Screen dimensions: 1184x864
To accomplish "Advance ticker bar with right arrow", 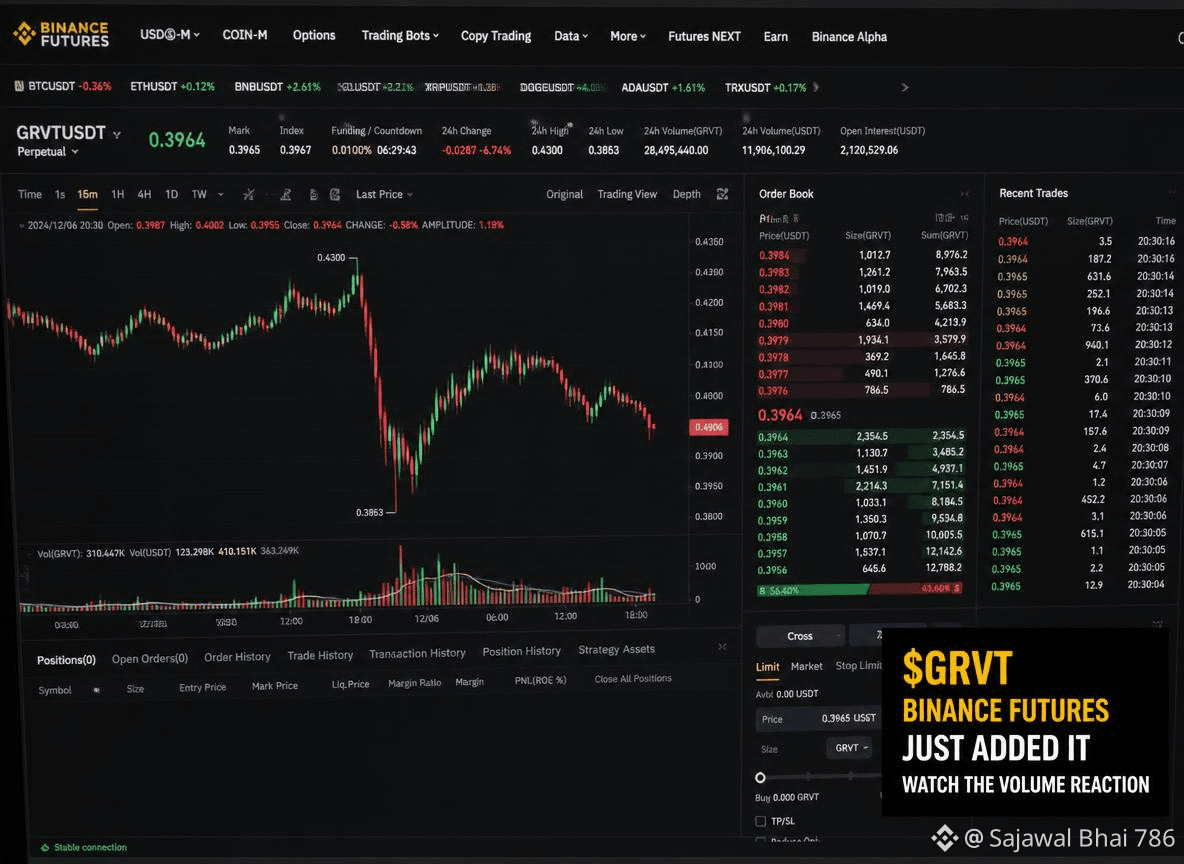I will [x=905, y=88].
